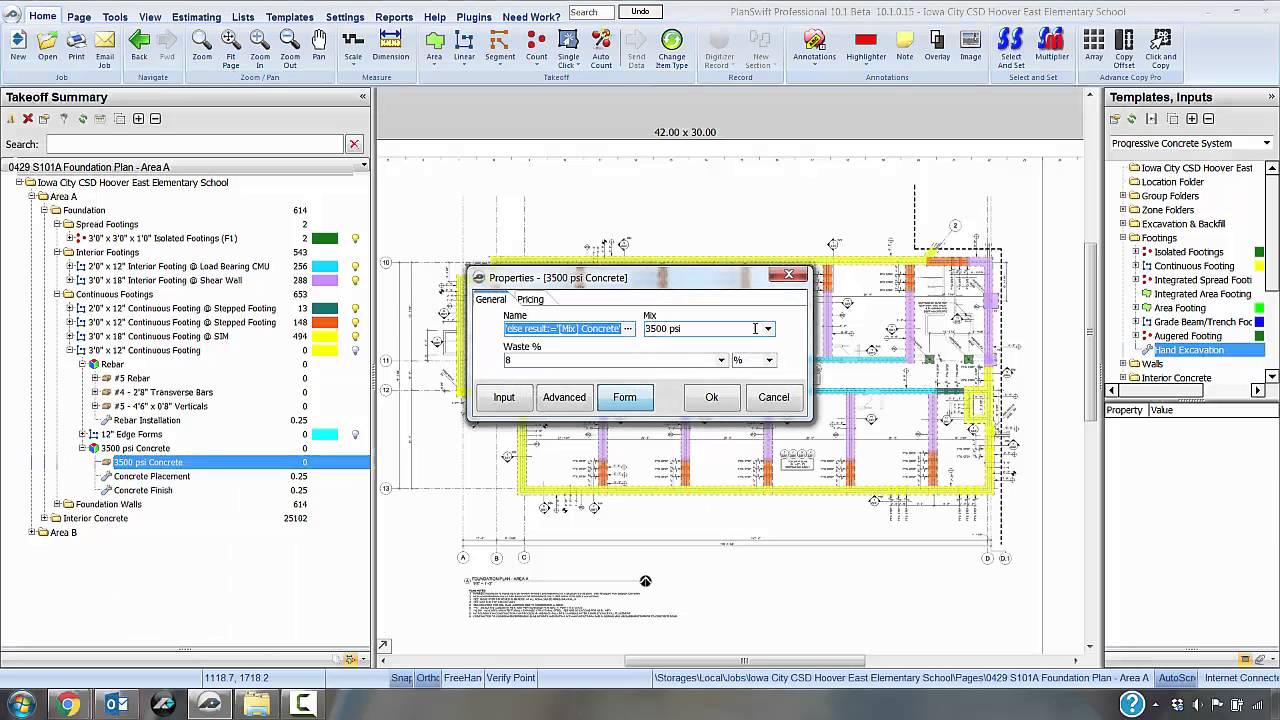Toggle AutoScroll in status bar
The width and height of the screenshot is (1280, 720).
coord(1177,678)
